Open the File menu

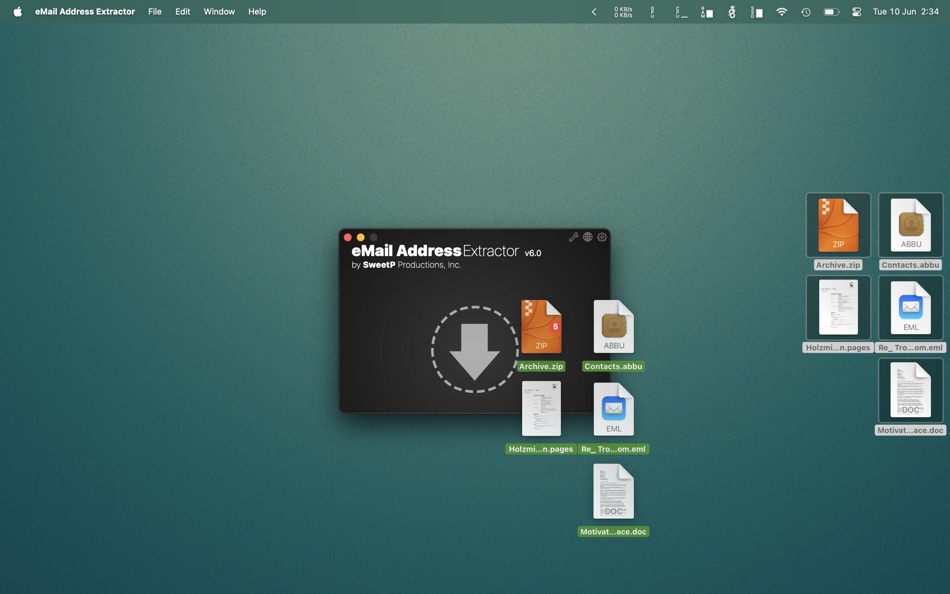(155, 12)
